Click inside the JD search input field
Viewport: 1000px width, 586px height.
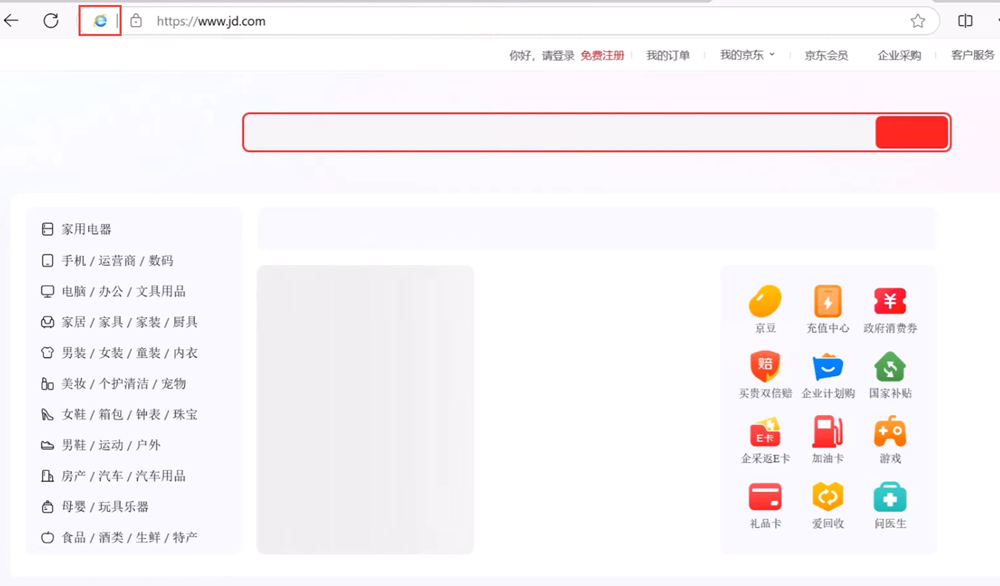(x=558, y=132)
